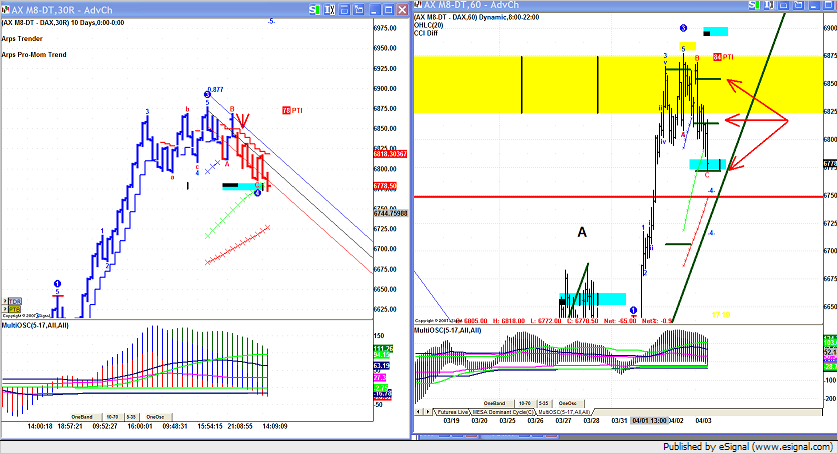Click the OneBand label in the left oscillator panel
This screenshot has height=454, width=838.
[82, 415]
